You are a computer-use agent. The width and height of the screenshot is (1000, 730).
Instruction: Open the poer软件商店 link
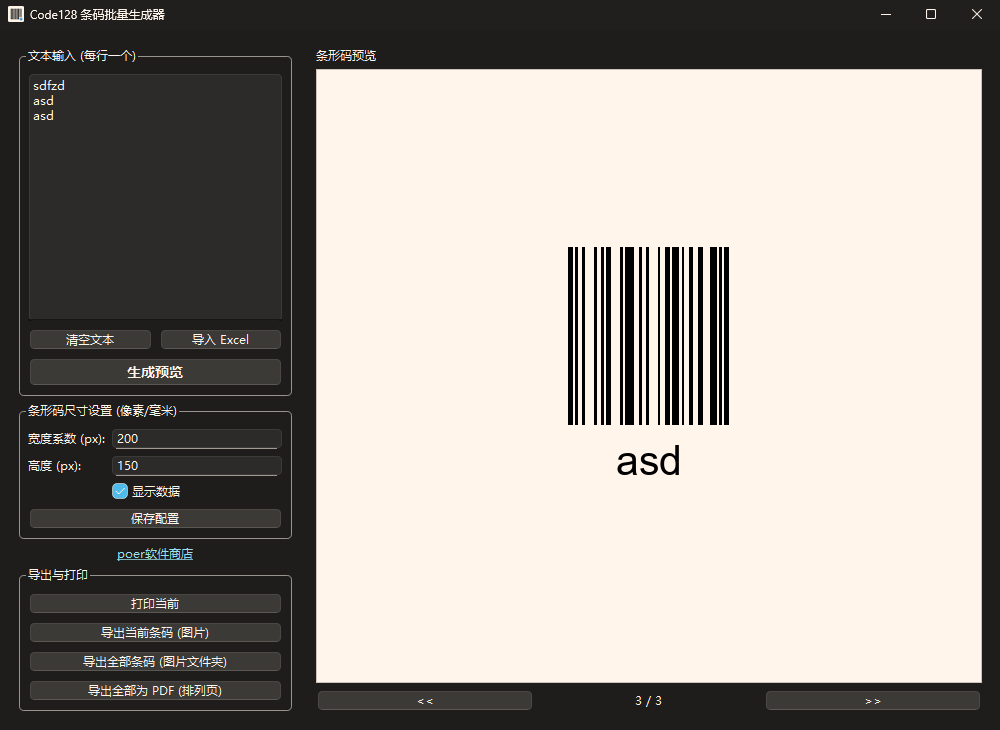pyautogui.click(x=155, y=554)
